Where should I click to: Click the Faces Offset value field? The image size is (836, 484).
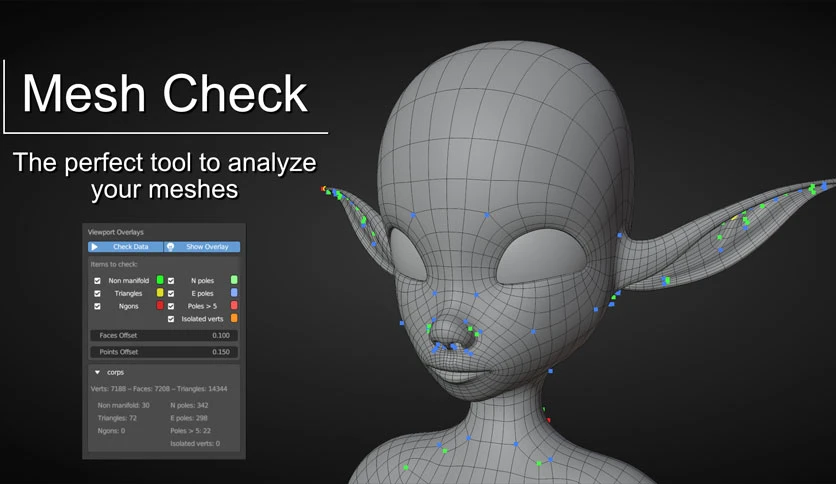tap(164, 335)
